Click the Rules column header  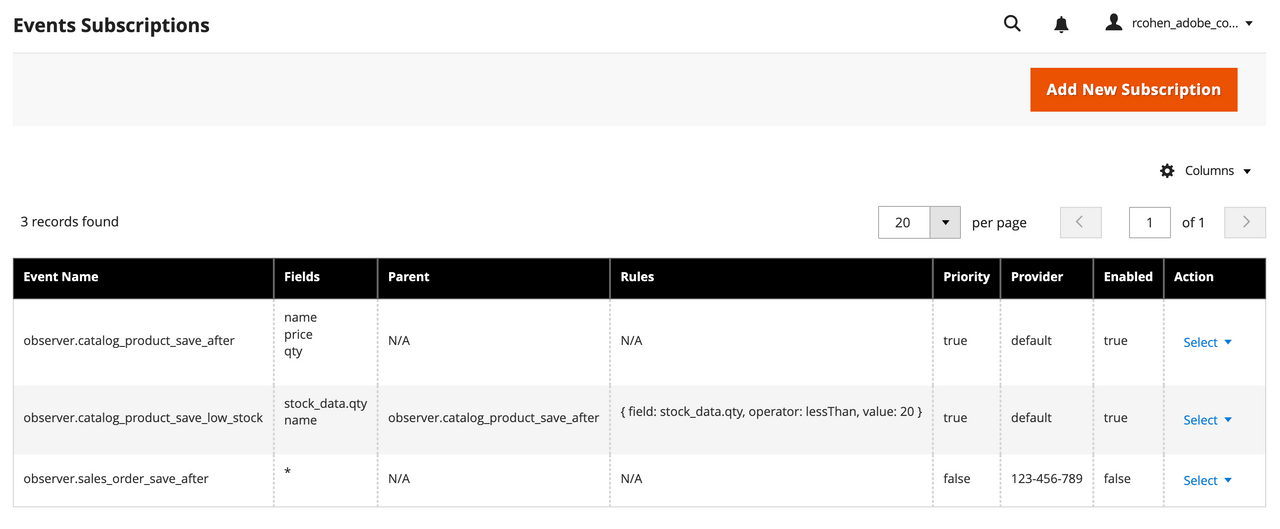(637, 277)
